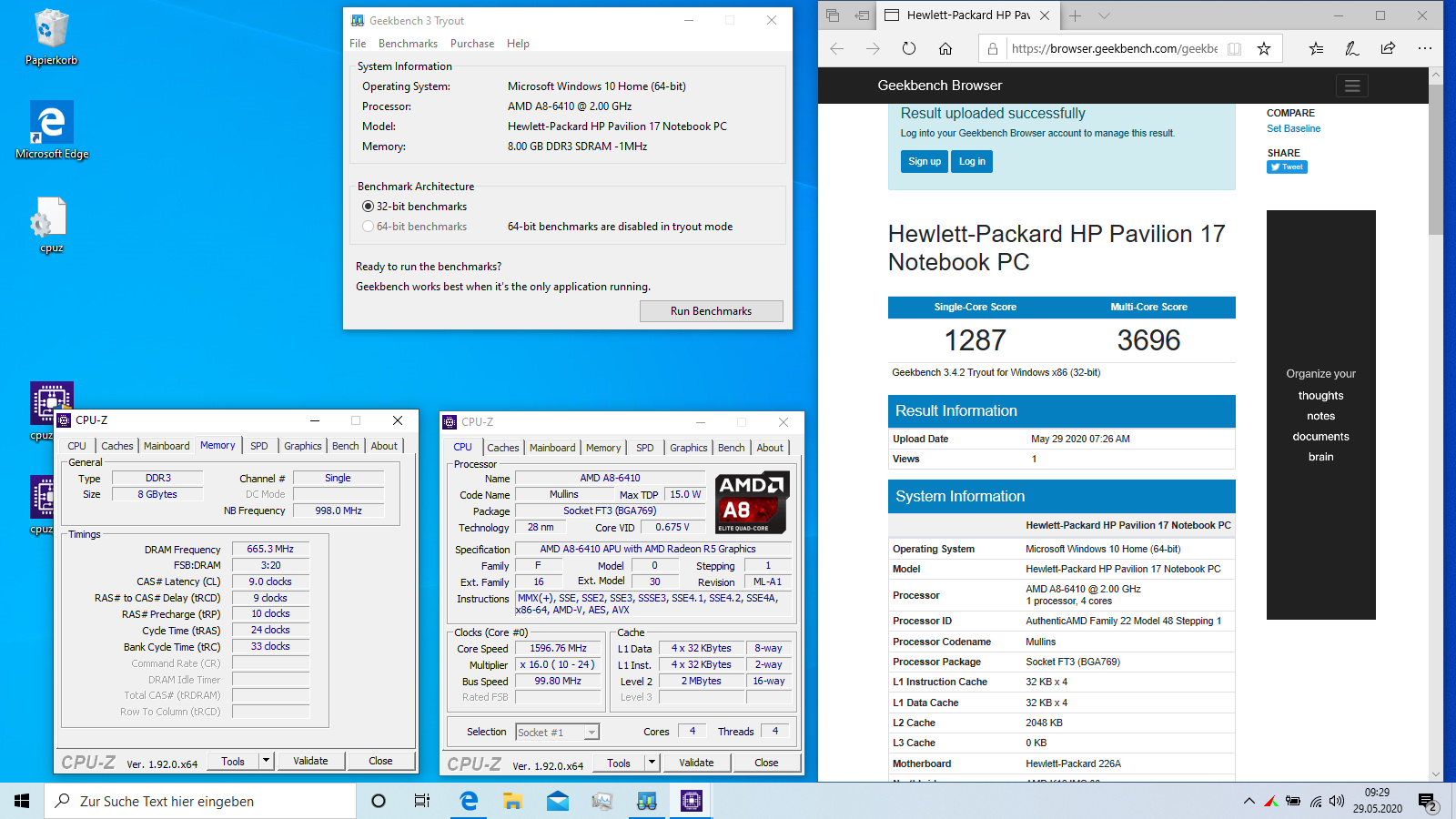Click the Edge forward arrow

click(x=873, y=49)
